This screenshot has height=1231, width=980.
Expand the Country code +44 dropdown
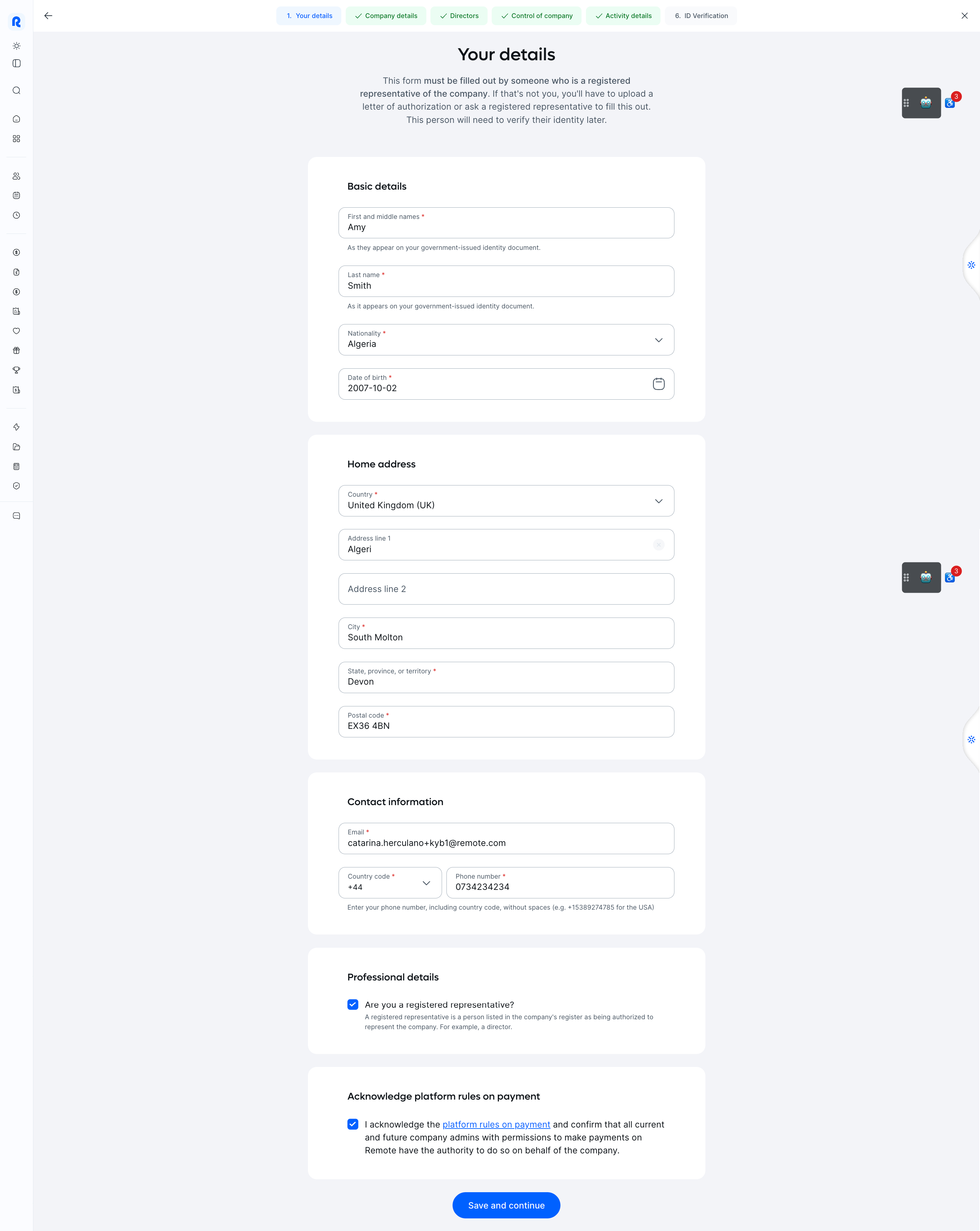(x=390, y=883)
